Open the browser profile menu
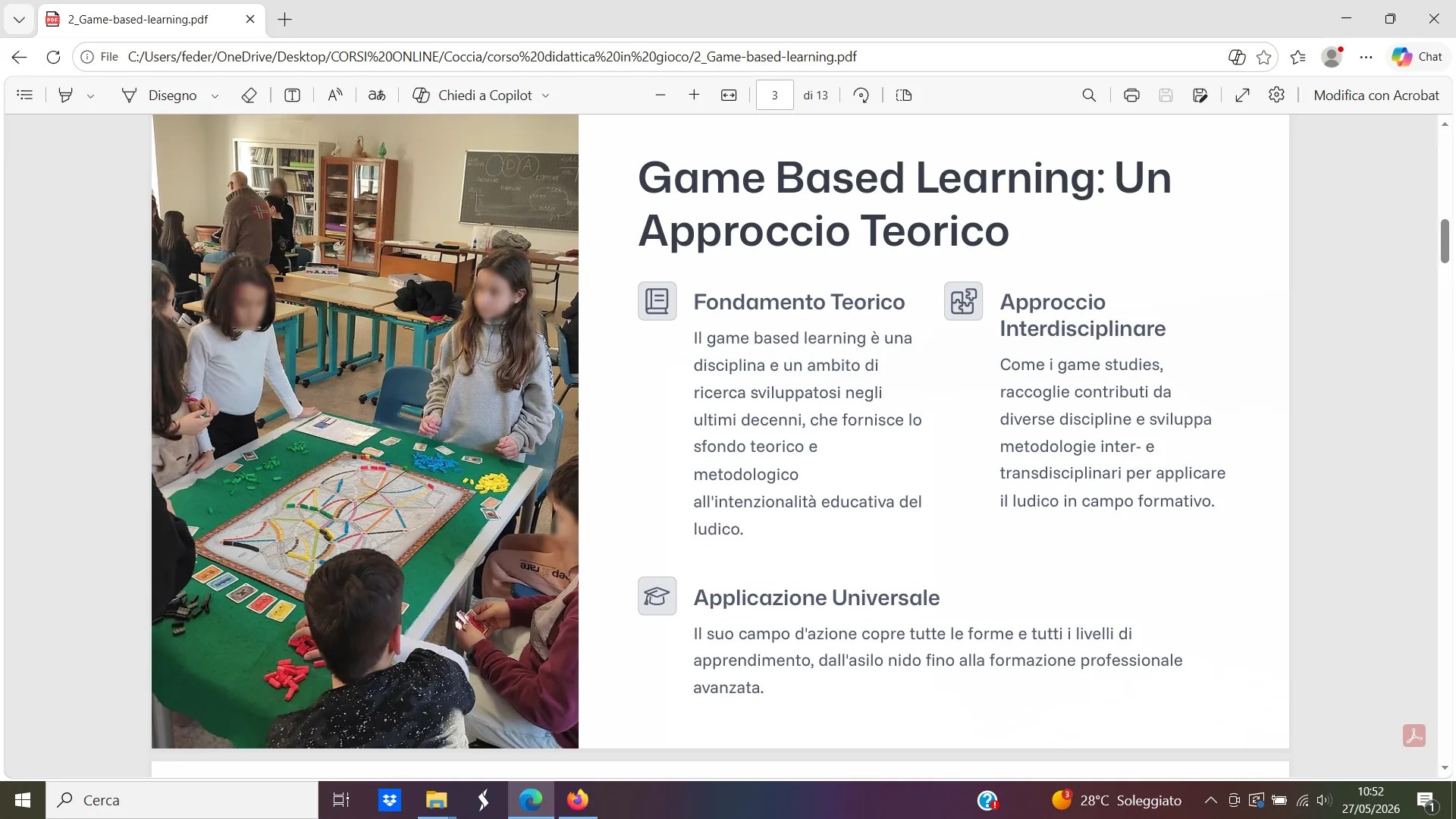The image size is (1456, 819). point(1332,57)
